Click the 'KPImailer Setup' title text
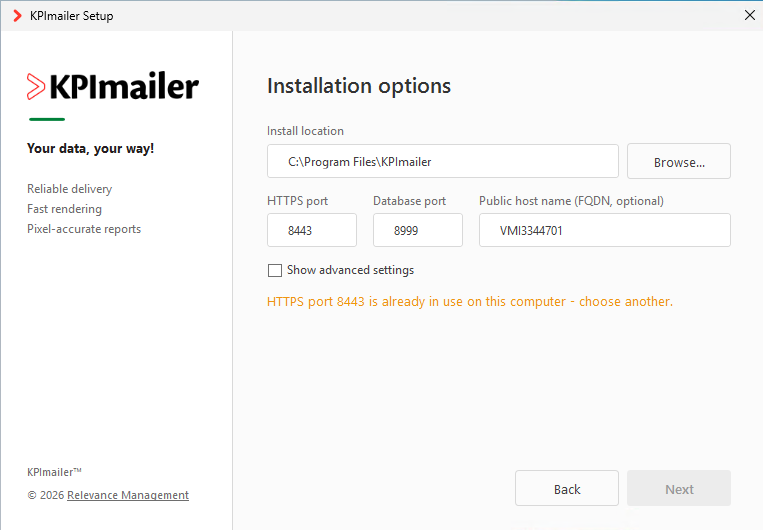 pos(72,16)
